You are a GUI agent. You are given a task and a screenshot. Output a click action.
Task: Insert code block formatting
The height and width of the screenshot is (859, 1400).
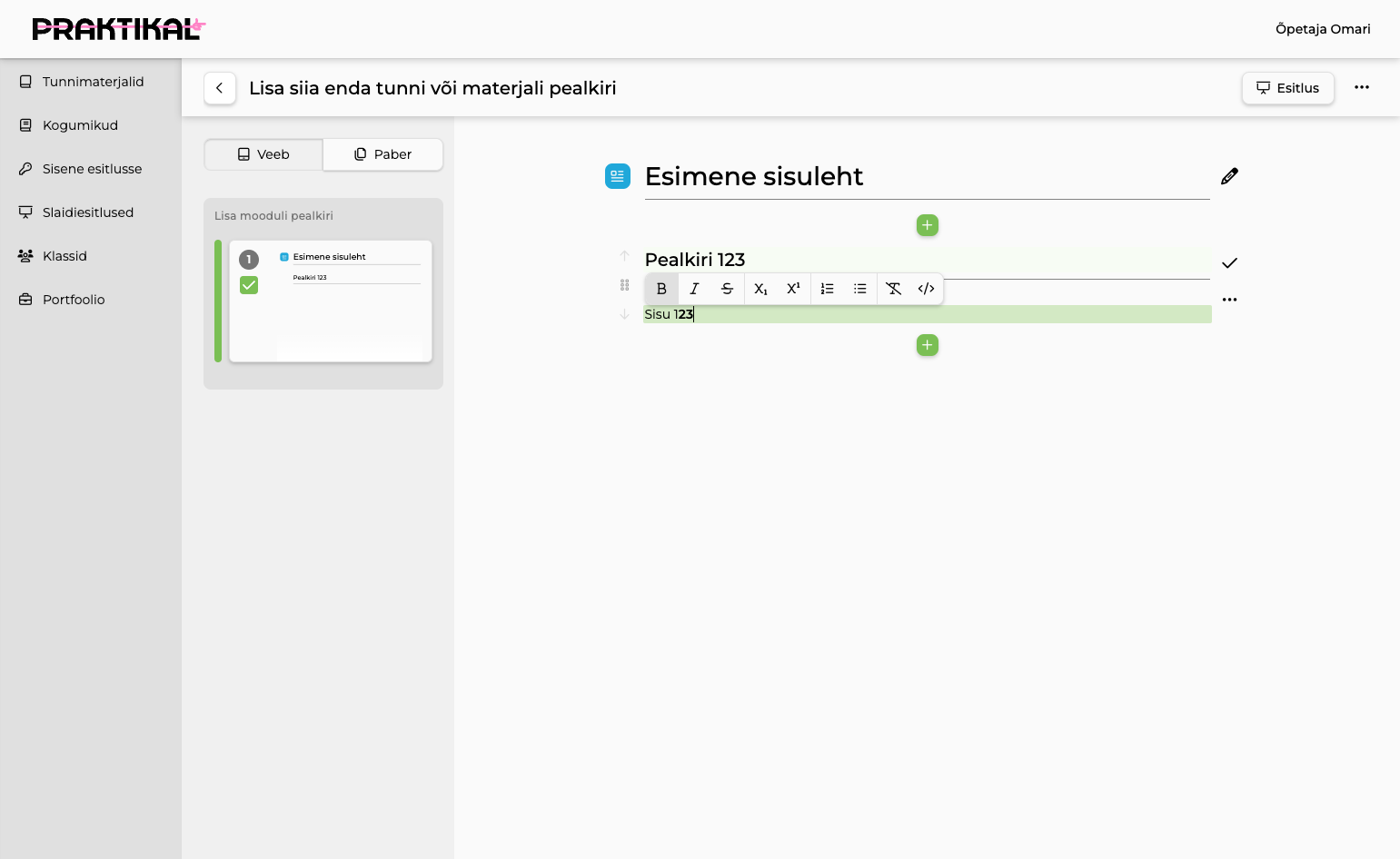tap(927, 289)
